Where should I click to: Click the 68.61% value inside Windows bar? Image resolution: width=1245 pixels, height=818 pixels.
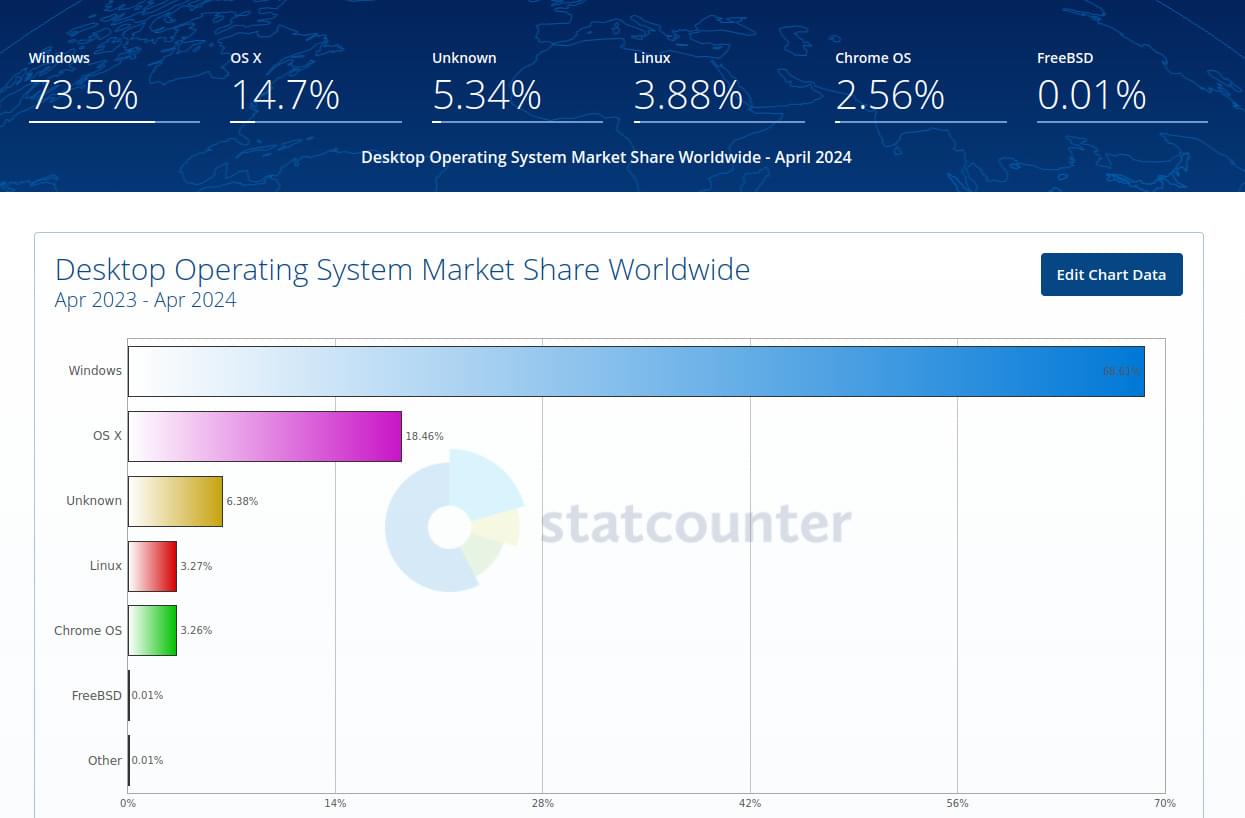point(1121,371)
